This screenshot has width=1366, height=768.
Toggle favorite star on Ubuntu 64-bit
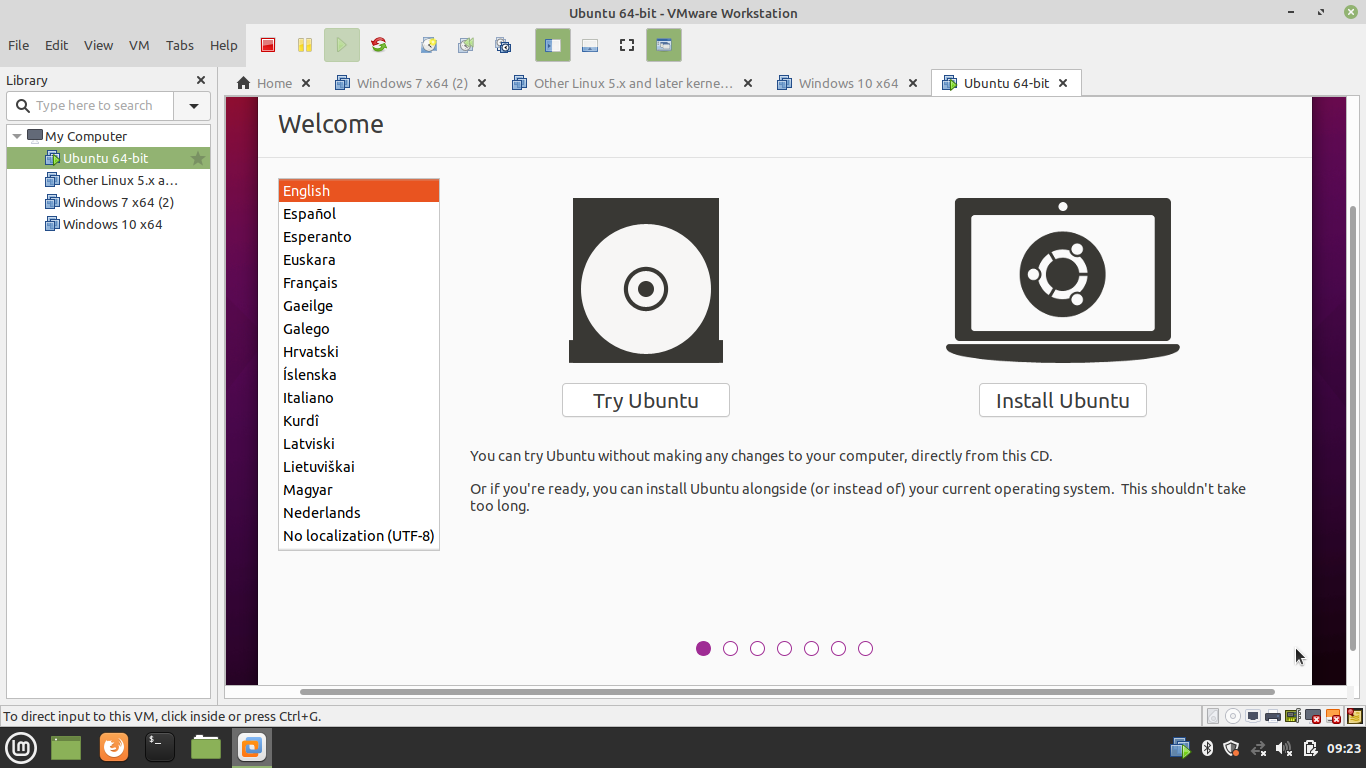coord(198,158)
